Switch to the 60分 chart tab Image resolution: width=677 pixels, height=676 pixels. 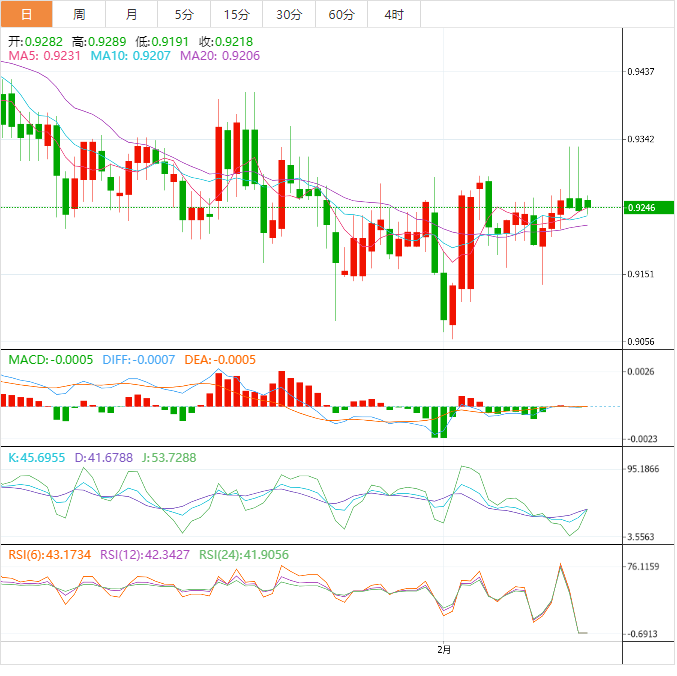click(x=341, y=14)
